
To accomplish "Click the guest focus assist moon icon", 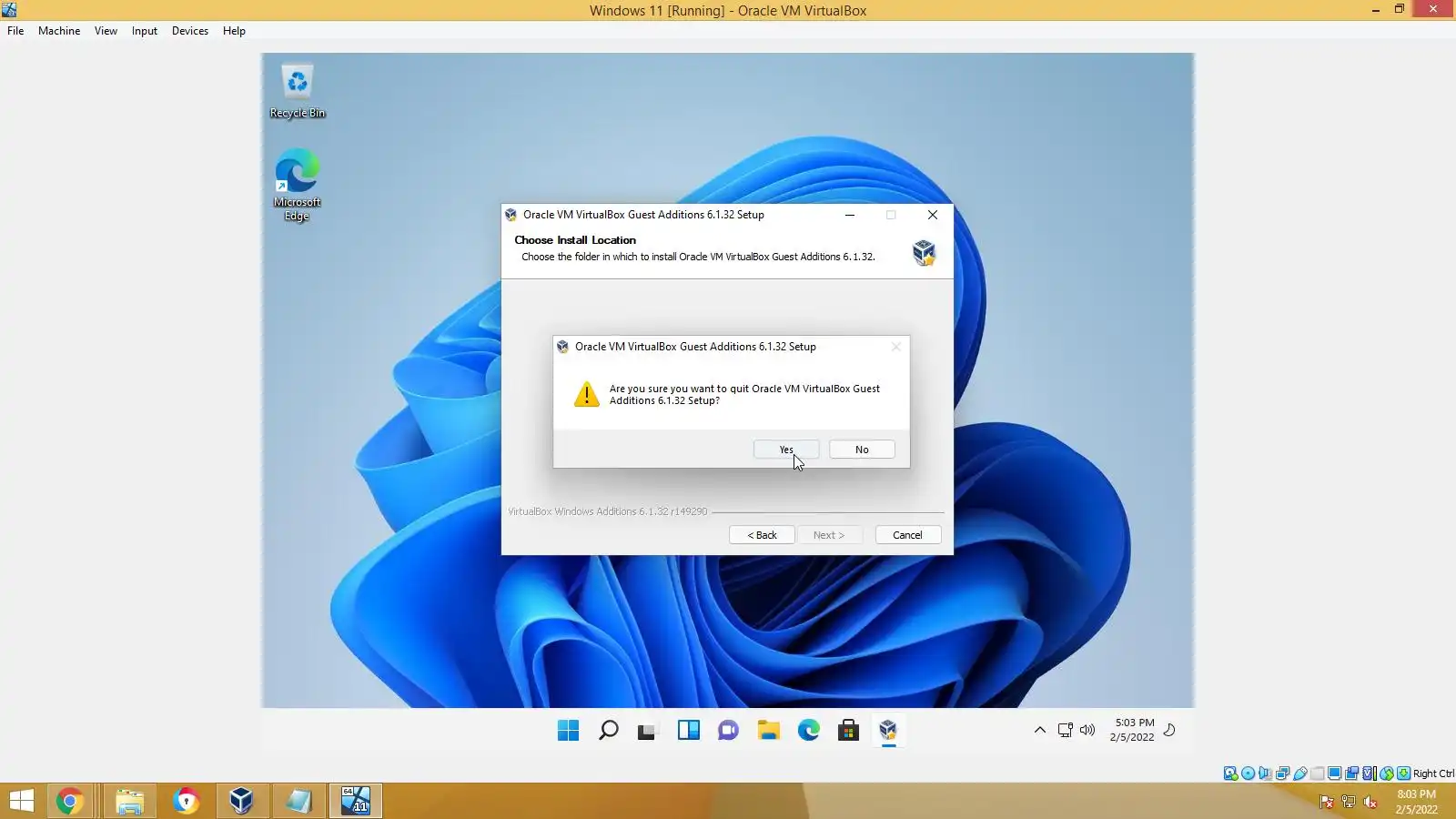I will (1170, 730).
